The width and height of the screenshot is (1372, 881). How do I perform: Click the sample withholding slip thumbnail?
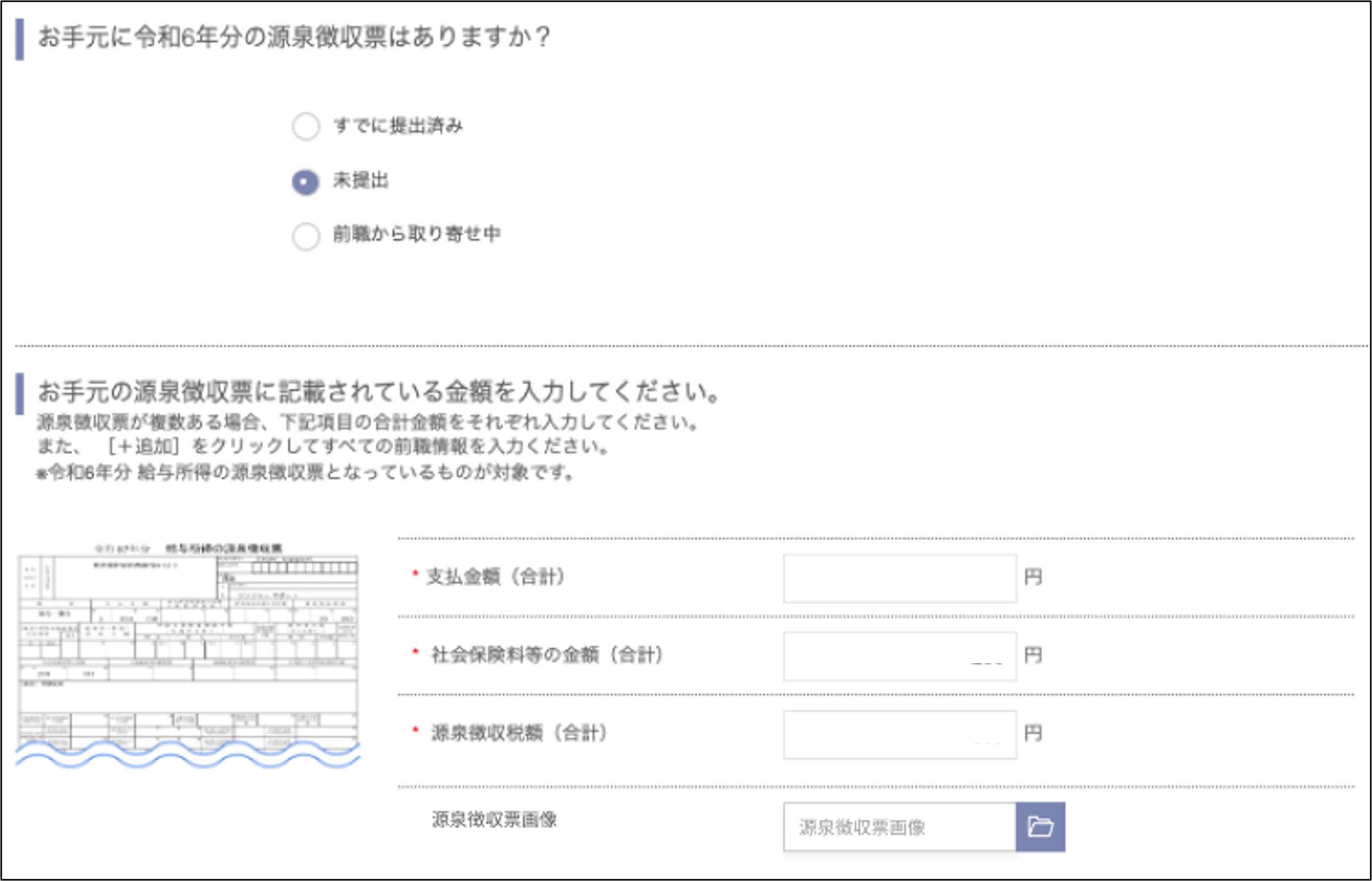click(189, 646)
